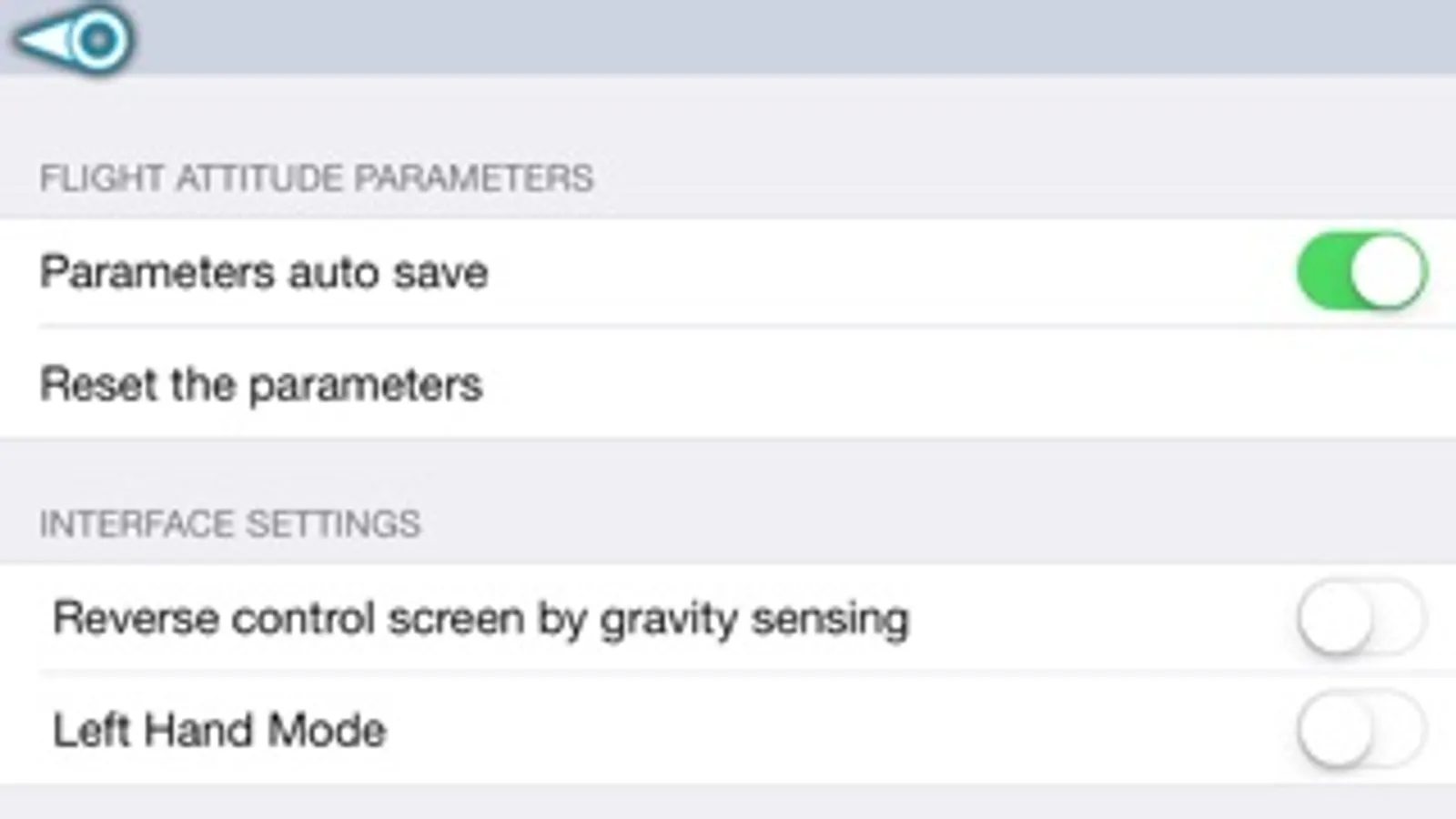Click the circle in the back icon
This screenshot has height=819, width=1456.
coord(98,39)
